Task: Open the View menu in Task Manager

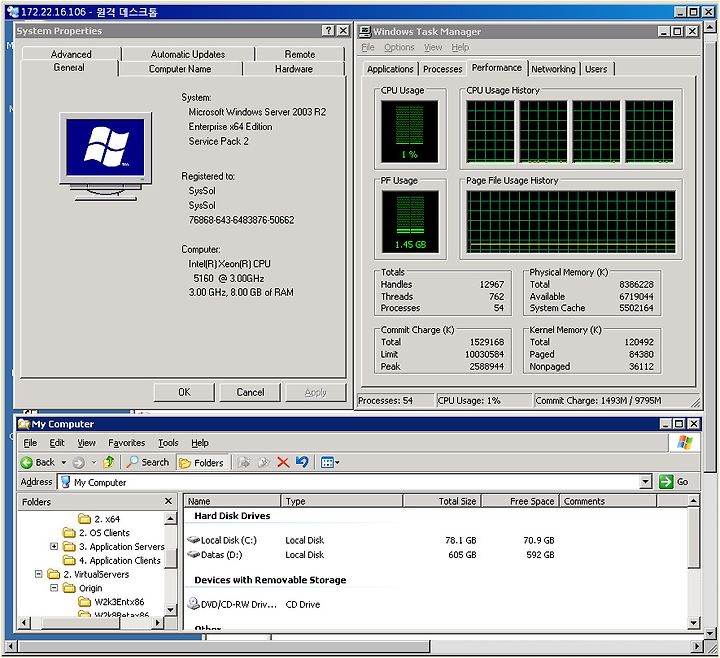Action: coord(433,47)
